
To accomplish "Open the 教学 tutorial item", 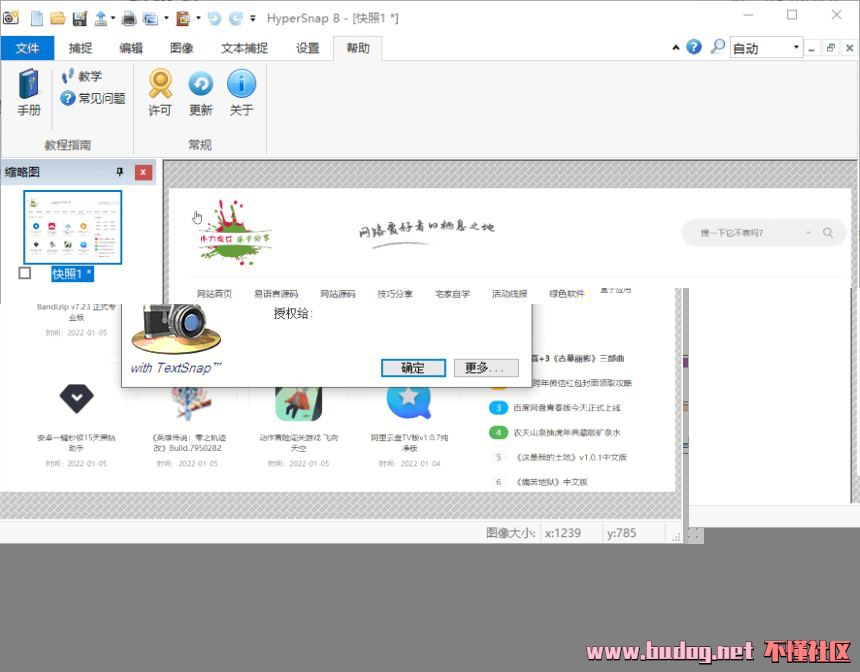I will [x=82, y=76].
